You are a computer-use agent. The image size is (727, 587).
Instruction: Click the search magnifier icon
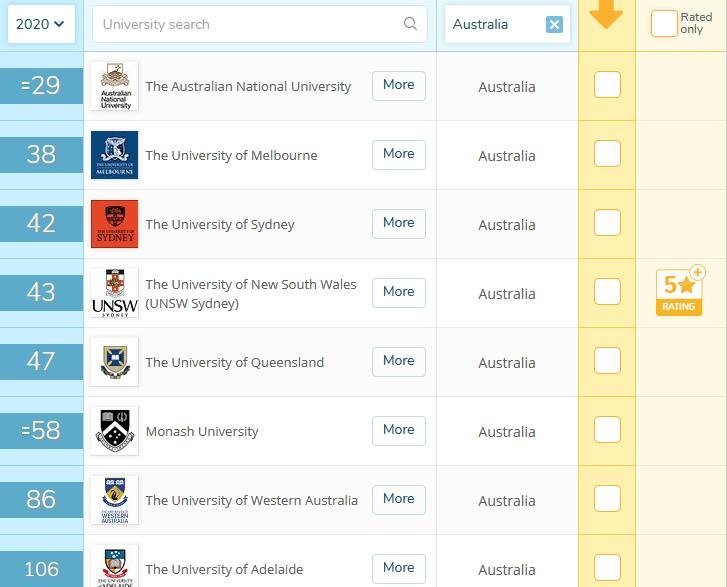410,24
